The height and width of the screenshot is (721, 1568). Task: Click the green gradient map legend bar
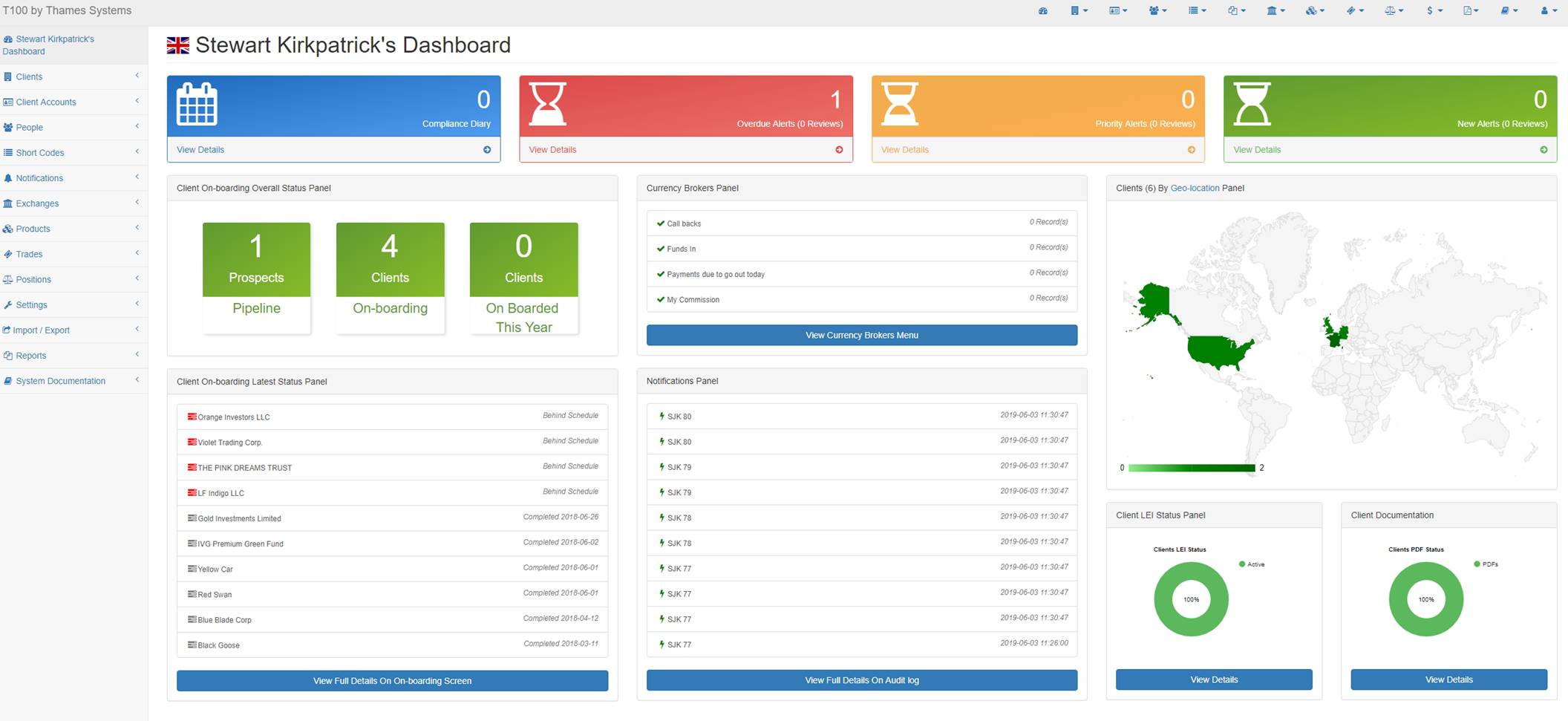[x=1191, y=468]
